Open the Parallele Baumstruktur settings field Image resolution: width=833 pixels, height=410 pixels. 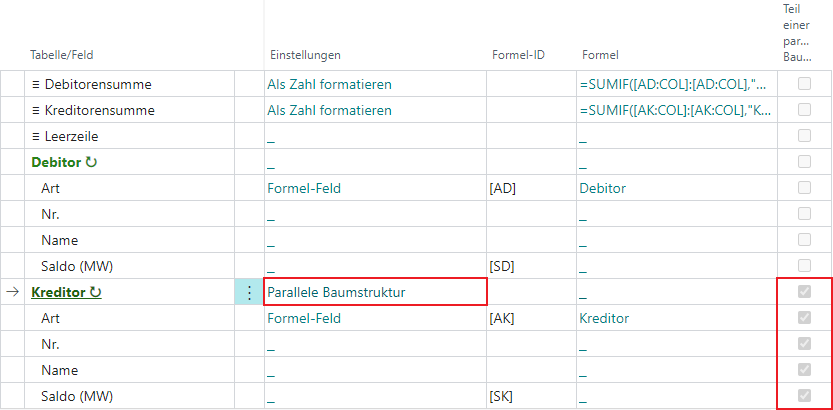pyautogui.click(x=375, y=292)
